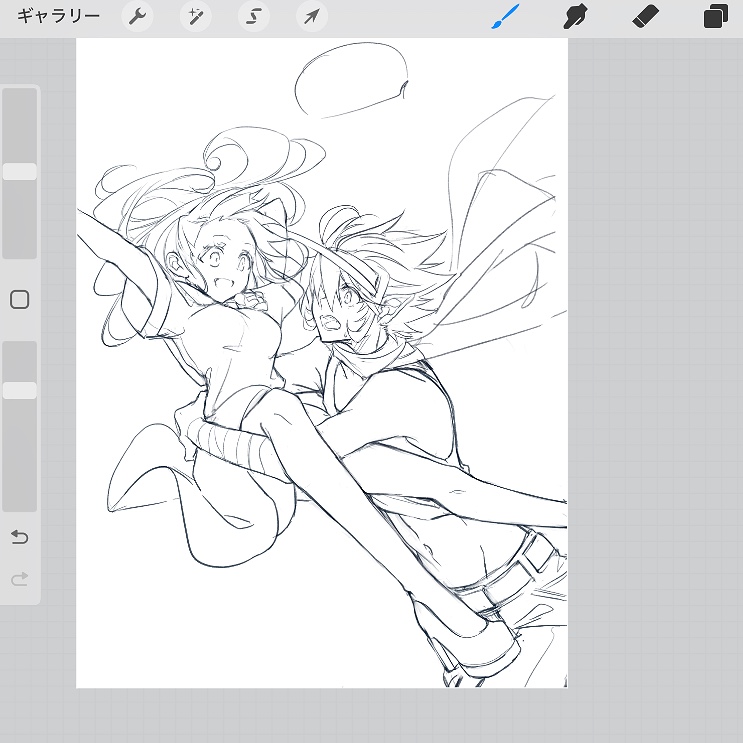Select the Eraser tool
Screen dimensions: 743x743
[646, 17]
